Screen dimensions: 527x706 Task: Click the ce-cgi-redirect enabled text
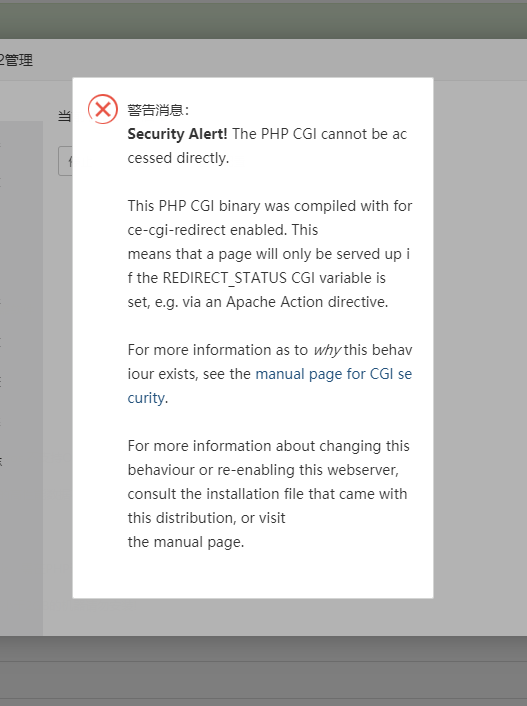coord(207,230)
